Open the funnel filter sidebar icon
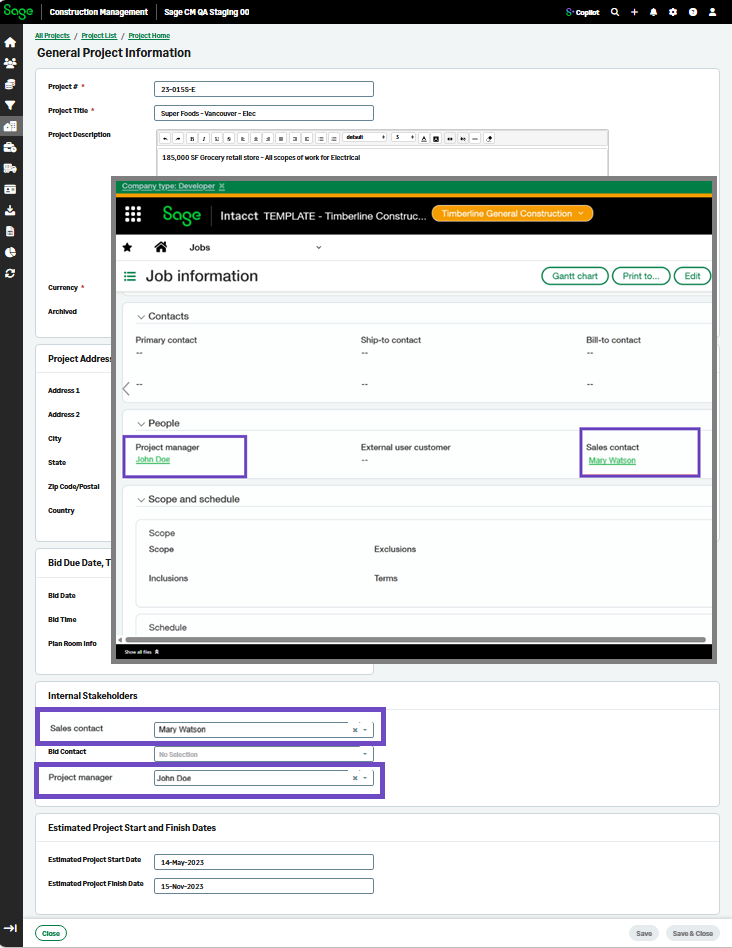This screenshot has height=948, width=732. click(x=10, y=105)
